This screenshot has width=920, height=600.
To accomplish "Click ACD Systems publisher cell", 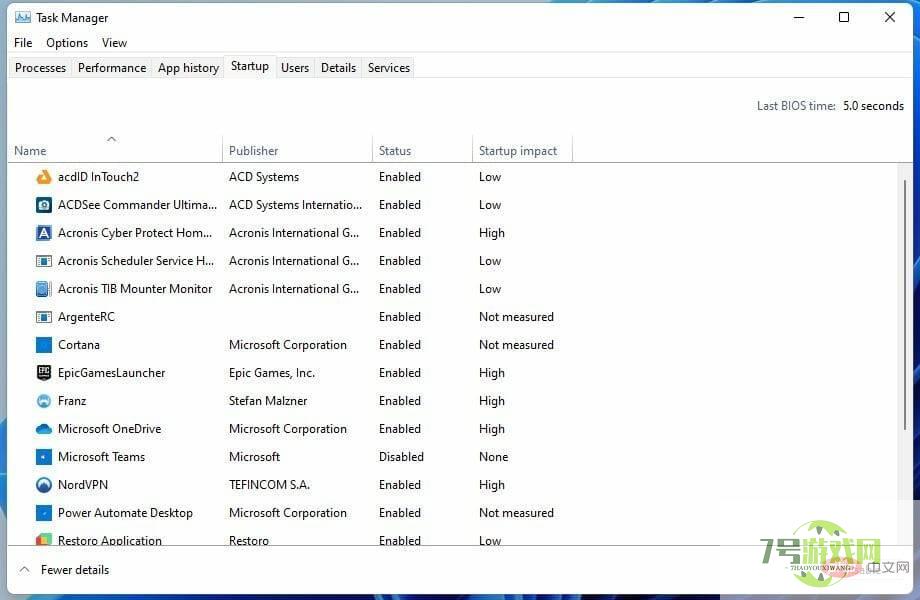I will point(264,177).
